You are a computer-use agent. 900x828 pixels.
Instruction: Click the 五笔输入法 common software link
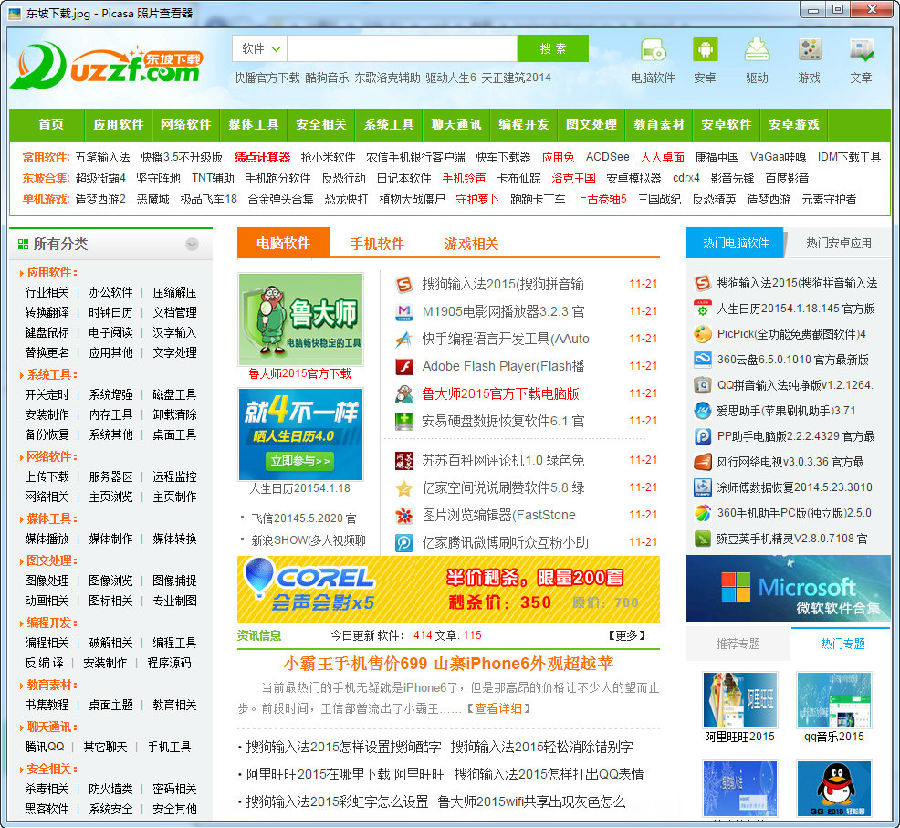103,157
